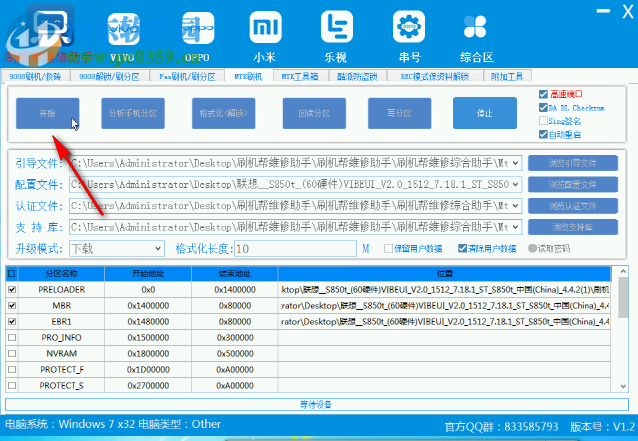The image size is (638, 441).
Task: Select the PROTECT_S partition name cell
Action: click(x=61, y=385)
